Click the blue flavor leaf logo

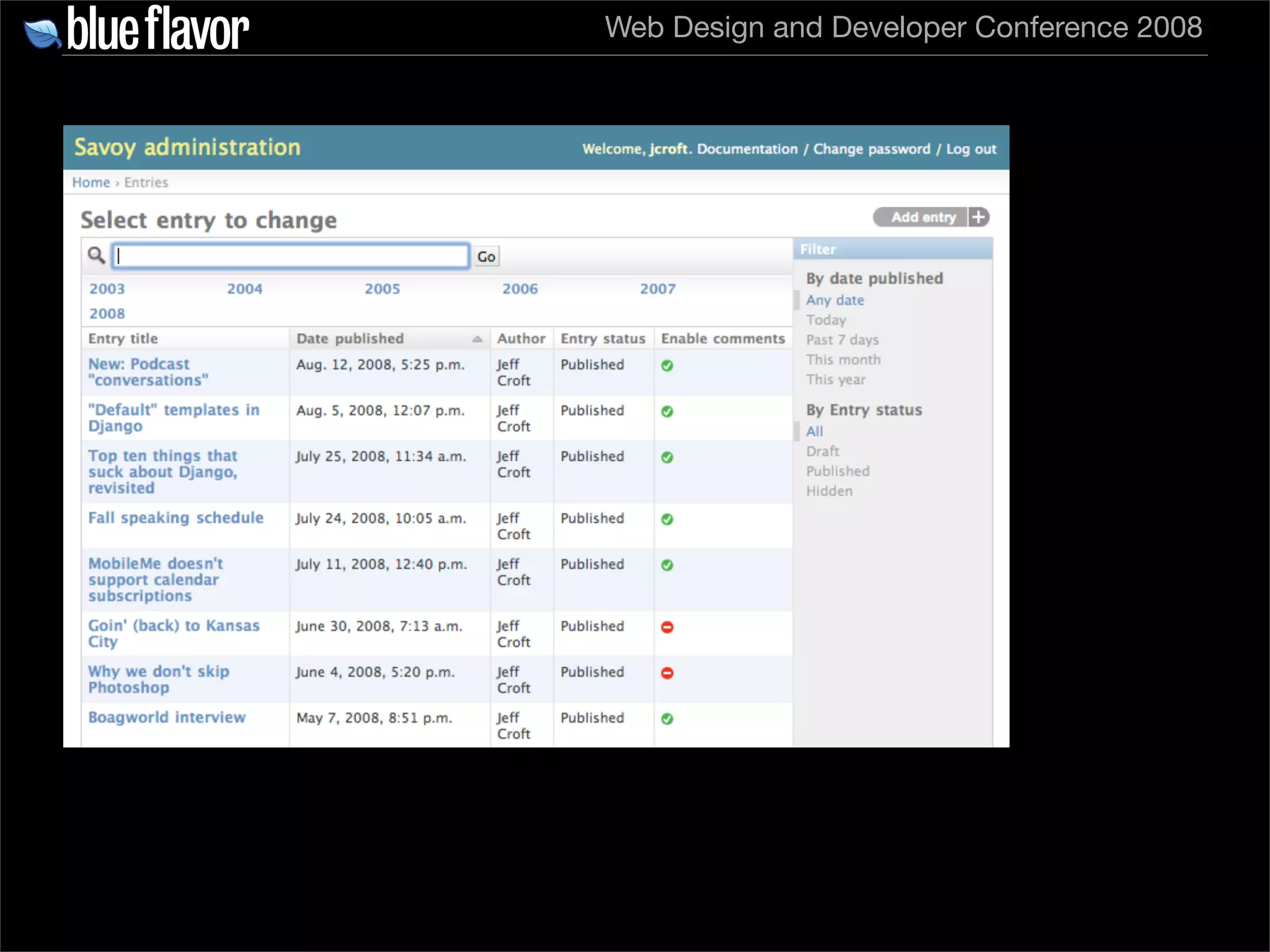click(x=42, y=33)
